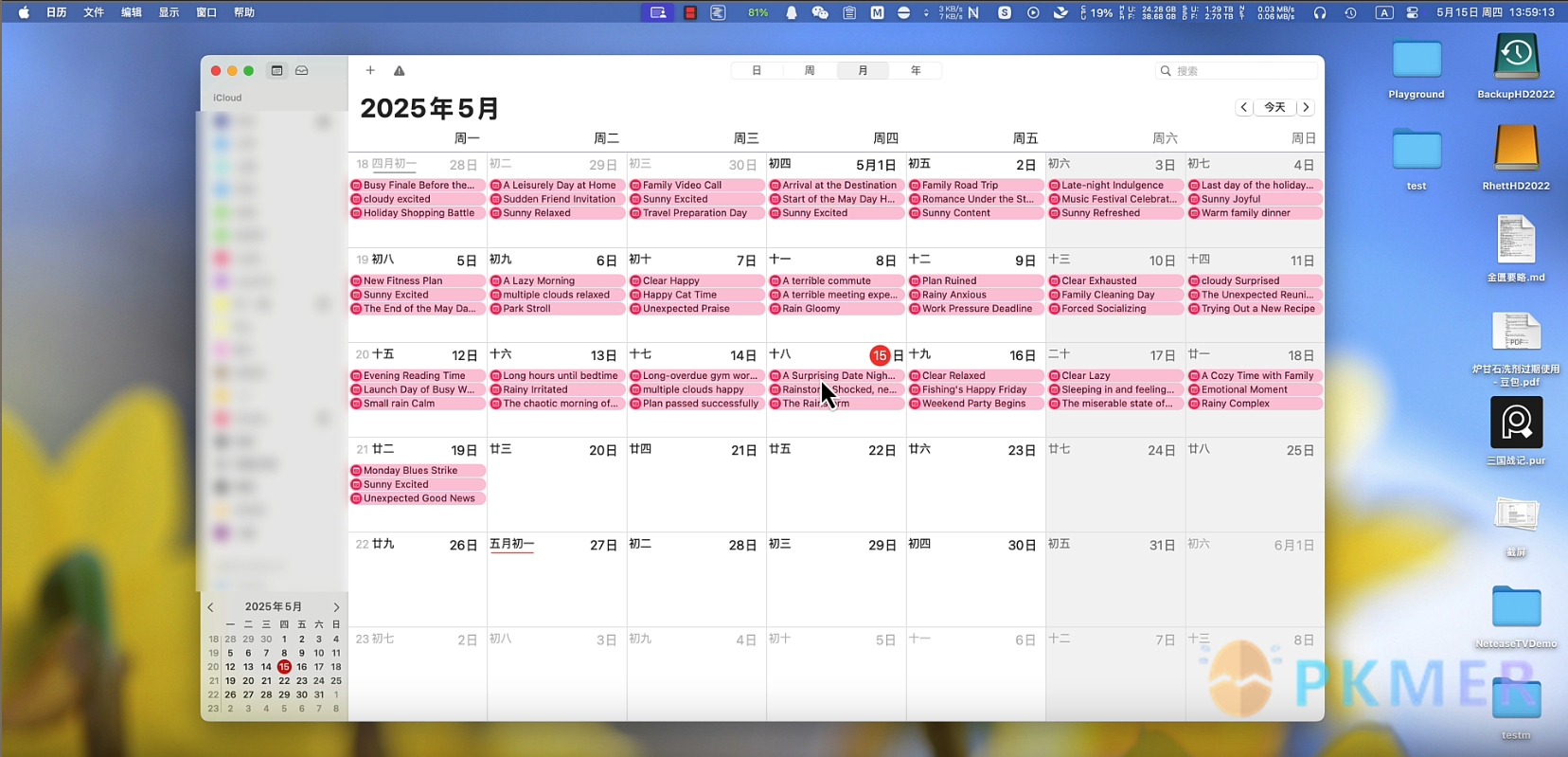Click the mini calendar previous month arrow
Viewport: 1568px width, 757px height.
(x=211, y=607)
